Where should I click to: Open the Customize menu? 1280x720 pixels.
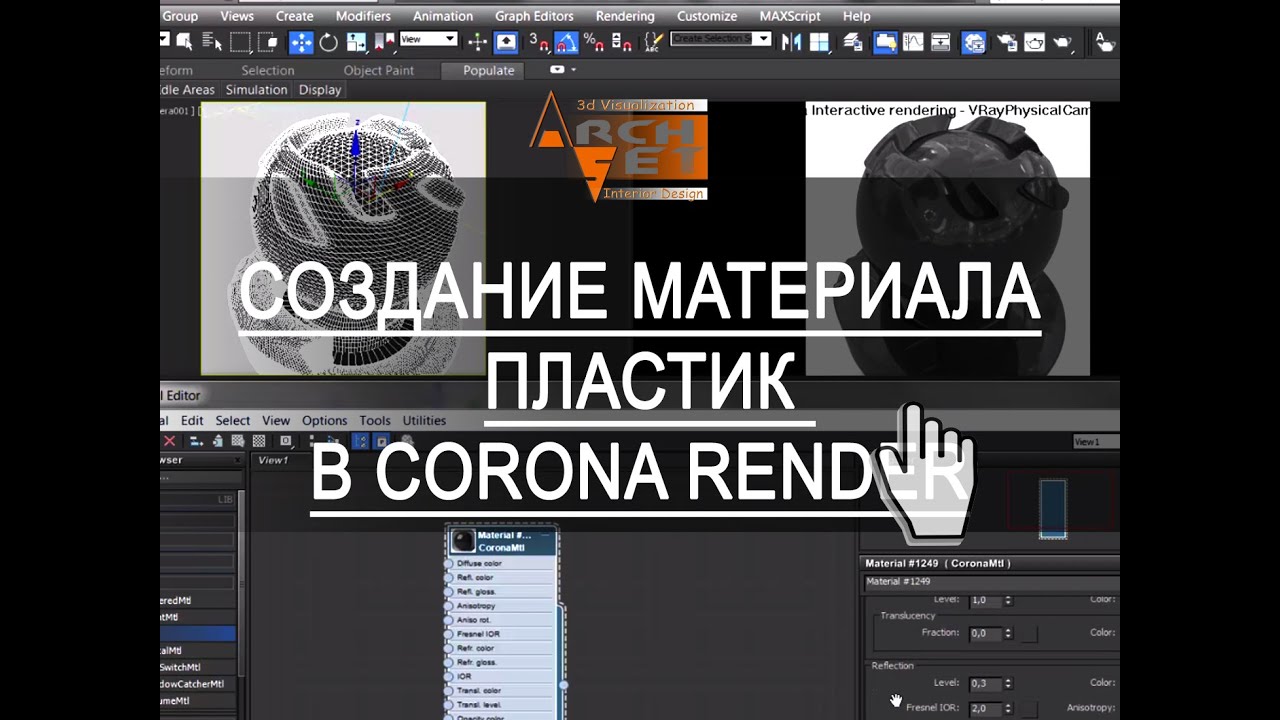pos(707,16)
